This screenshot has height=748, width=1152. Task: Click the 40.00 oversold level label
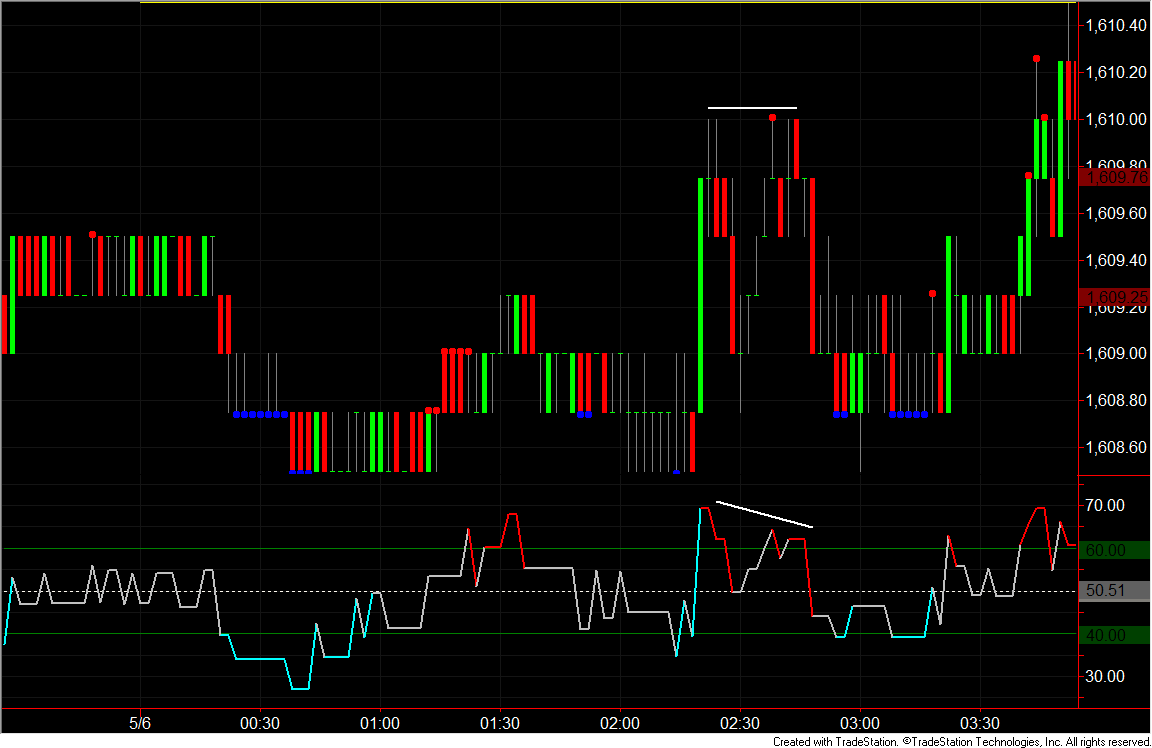click(1114, 636)
